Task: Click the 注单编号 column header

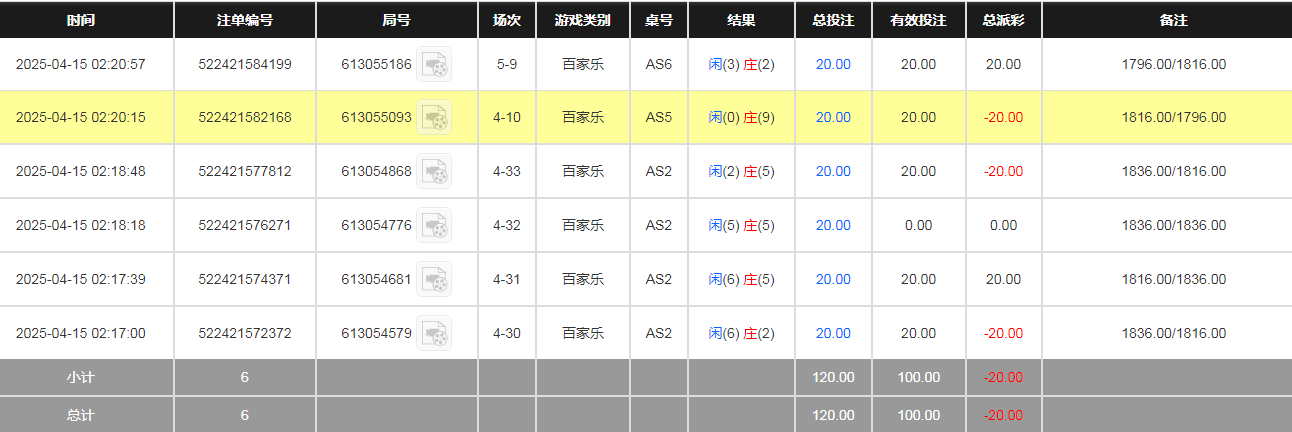Action: pos(245,20)
